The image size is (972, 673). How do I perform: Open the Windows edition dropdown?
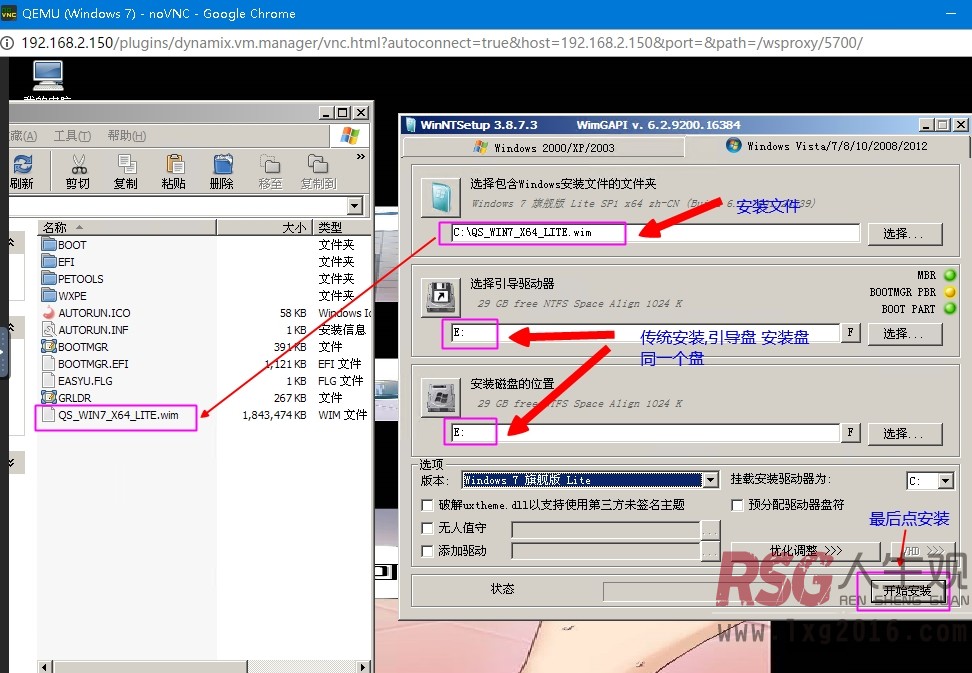[x=711, y=480]
